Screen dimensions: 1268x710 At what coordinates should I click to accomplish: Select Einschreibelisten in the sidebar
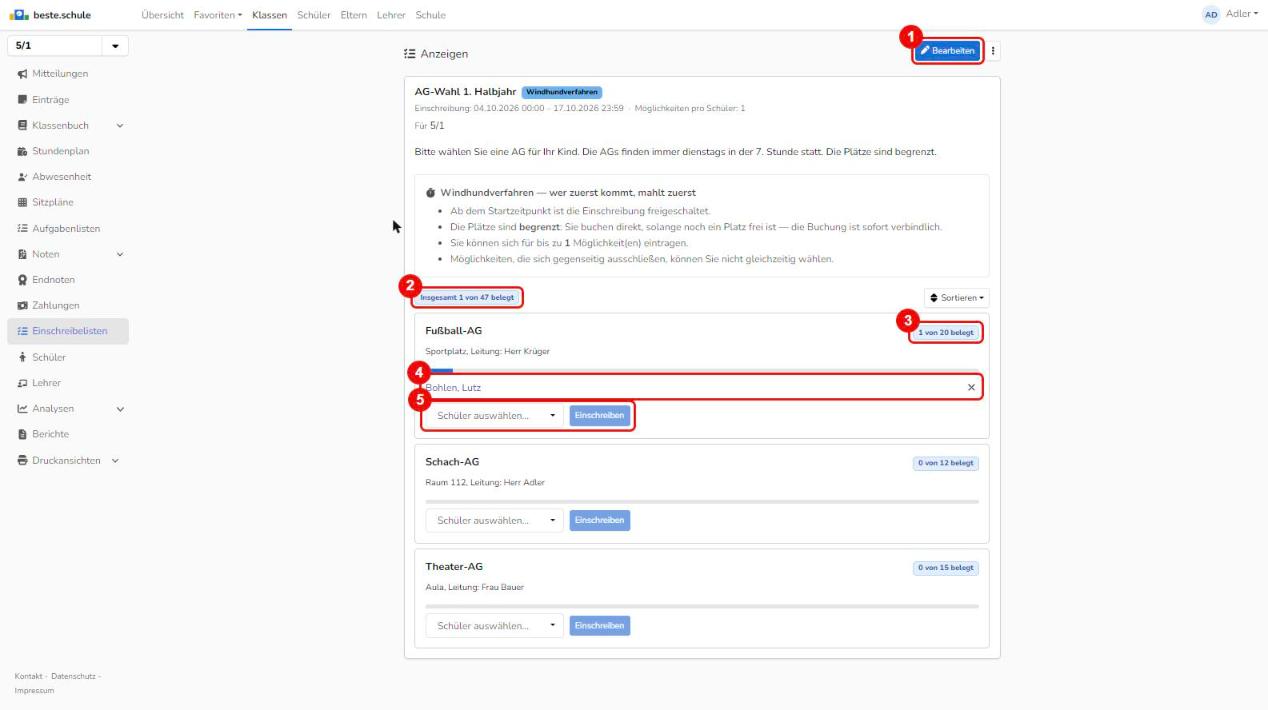tap(67, 331)
